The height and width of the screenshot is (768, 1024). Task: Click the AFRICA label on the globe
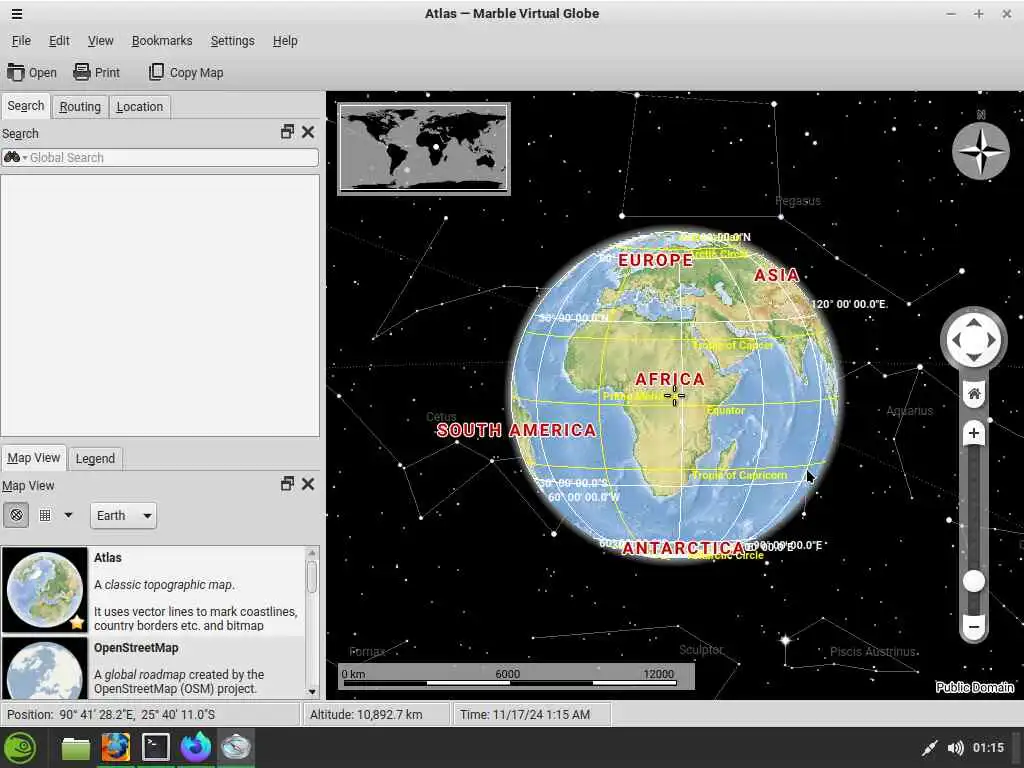coord(670,379)
